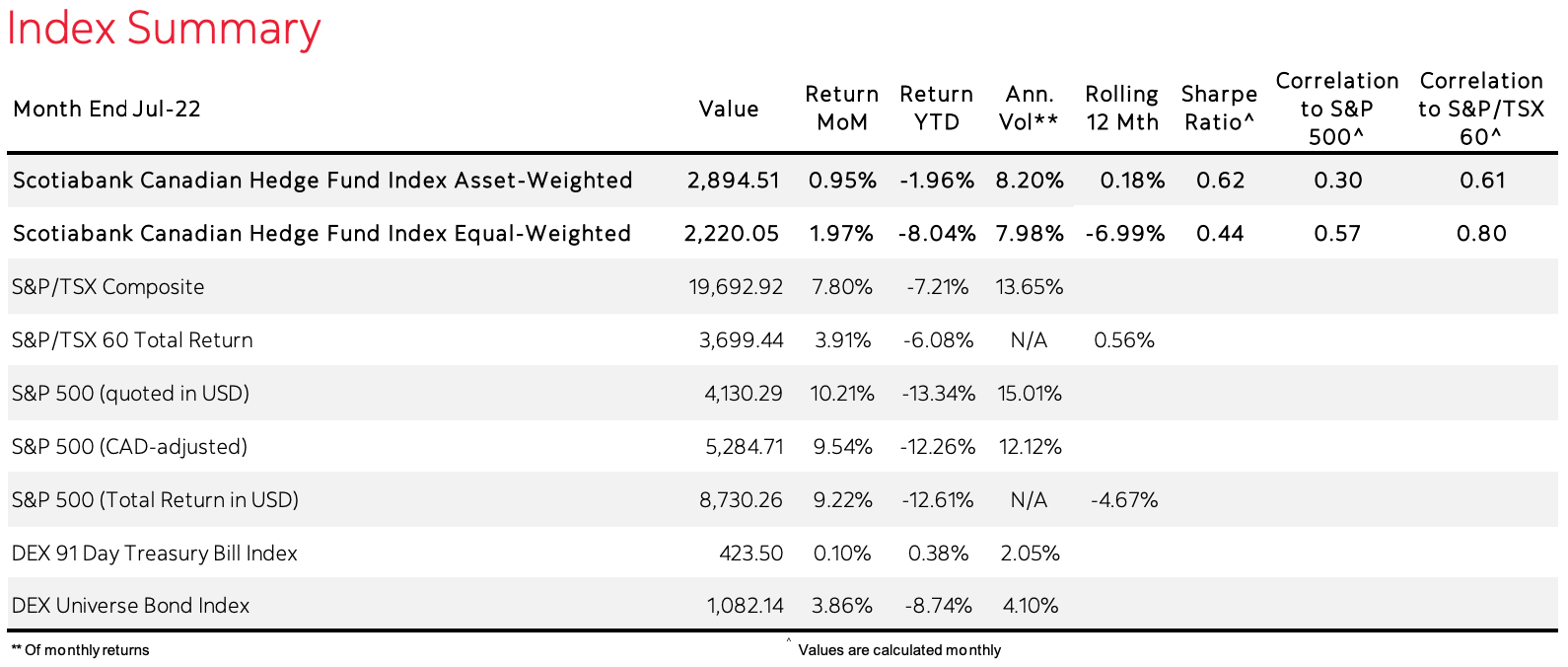Select the Sharpe Ratio column header

click(x=1219, y=109)
